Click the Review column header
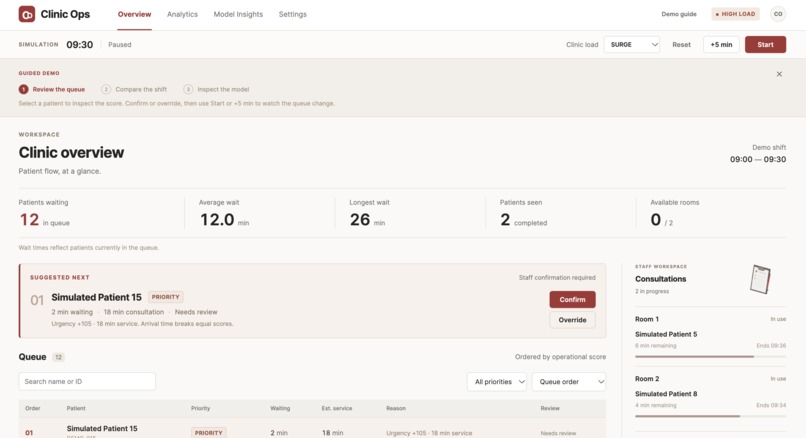806x438 pixels. coord(550,408)
